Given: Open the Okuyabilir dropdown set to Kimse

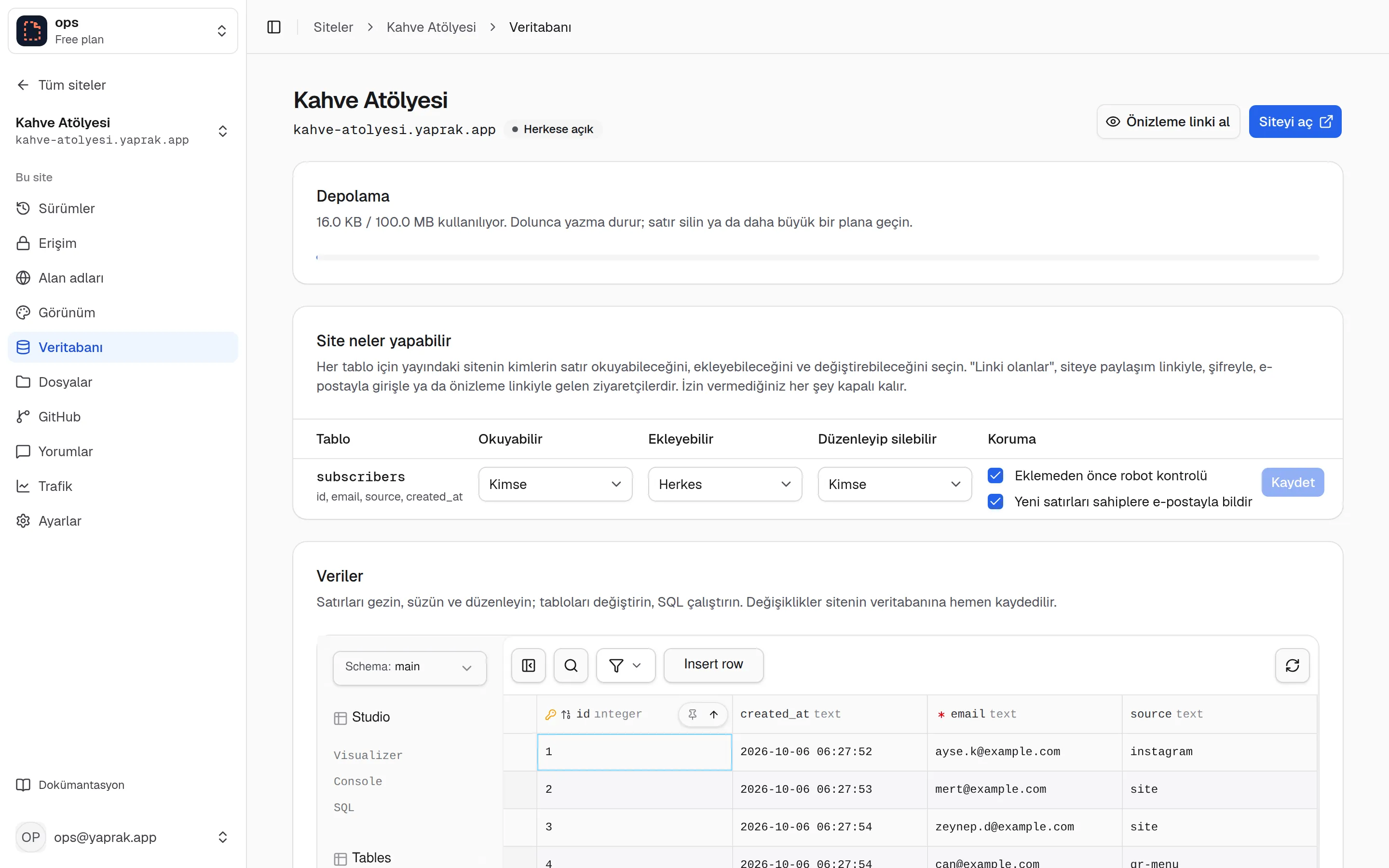Looking at the screenshot, I should (555, 484).
